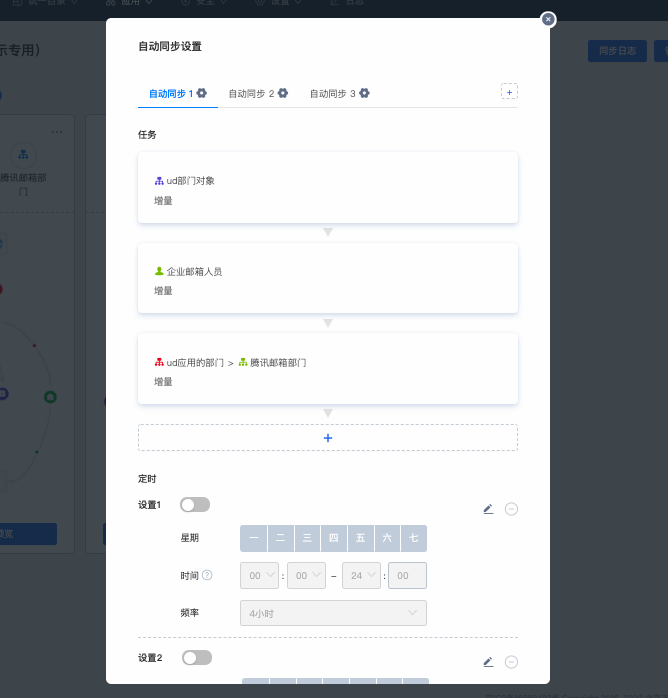668x698 pixels.
Task: Select the ud部门对象 task card
Action: pos(328,187)
